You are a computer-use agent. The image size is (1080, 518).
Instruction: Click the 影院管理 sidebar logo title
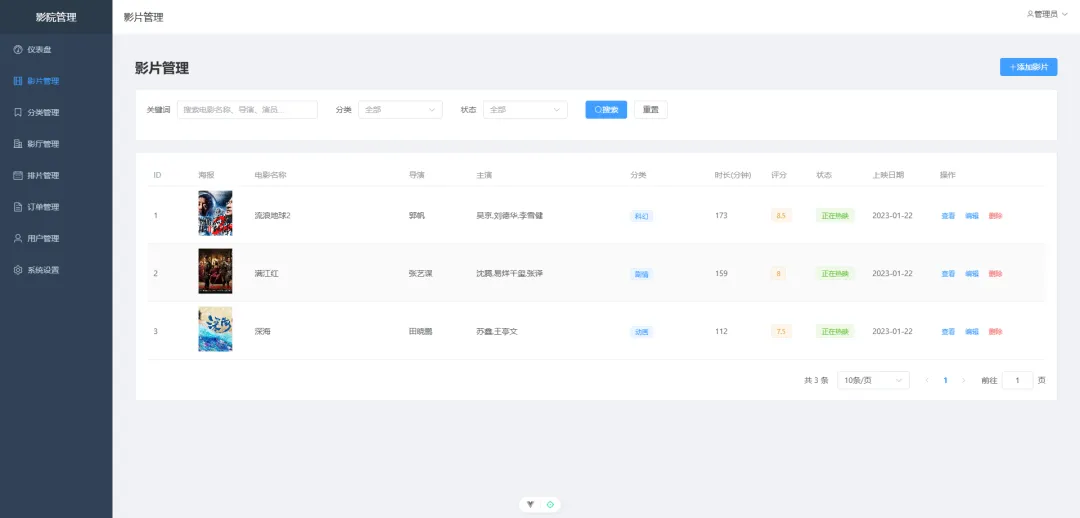(x=56, y=17)
